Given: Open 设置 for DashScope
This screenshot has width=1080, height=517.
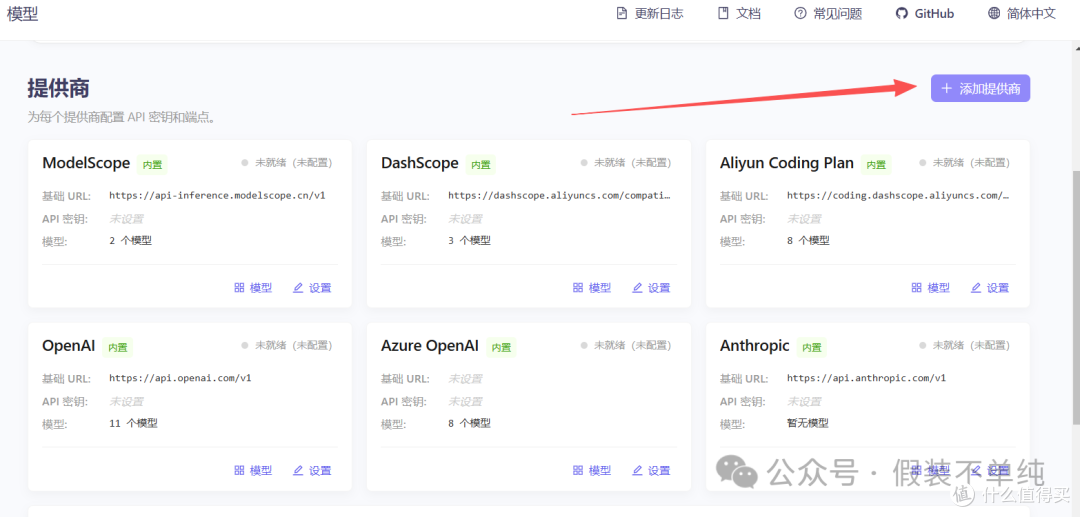Looking at the screenshot, I should click(651, 288).
